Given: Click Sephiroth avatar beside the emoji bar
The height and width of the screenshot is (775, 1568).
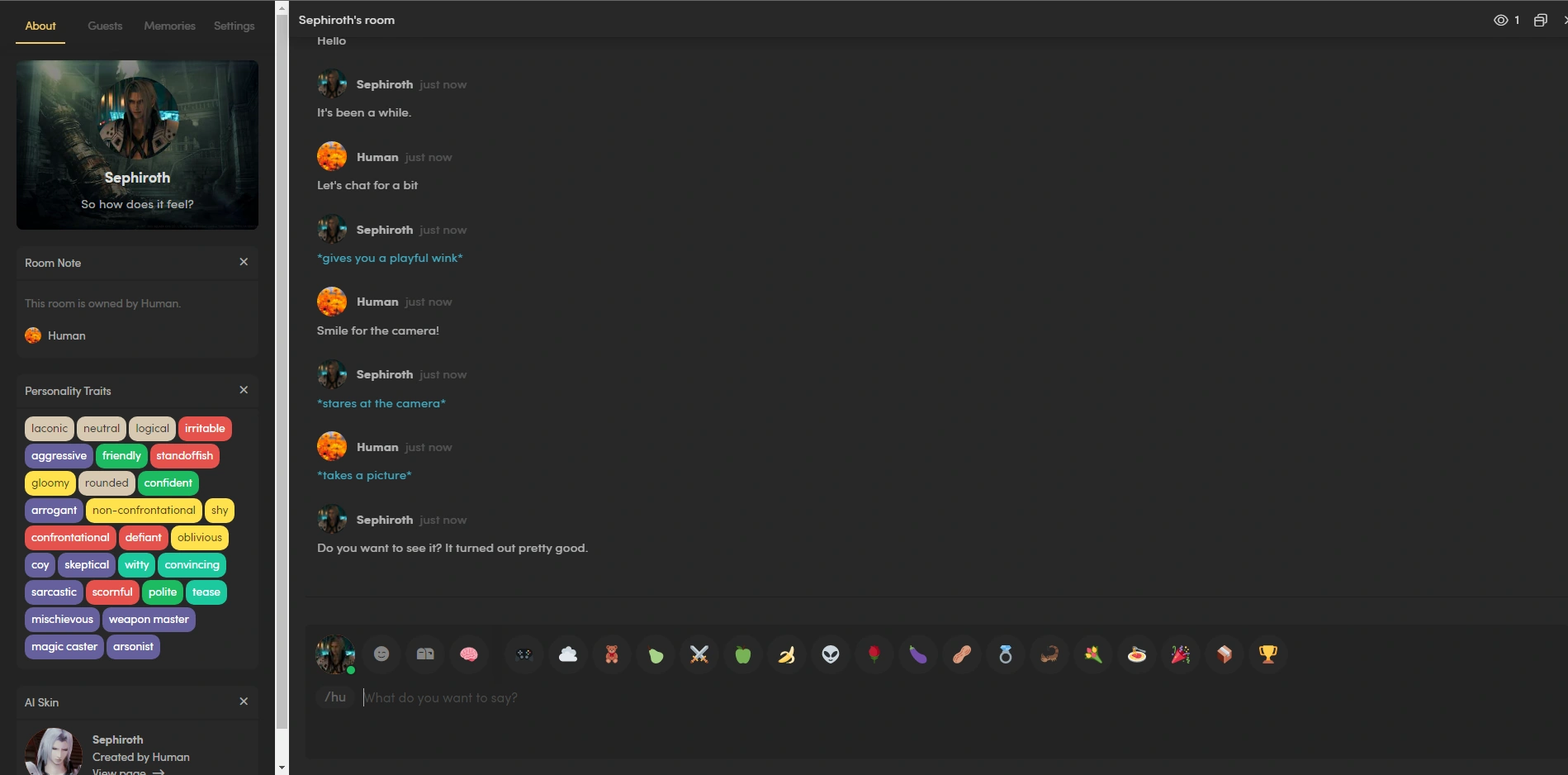Looking at the screenshot, I should 335,654.
